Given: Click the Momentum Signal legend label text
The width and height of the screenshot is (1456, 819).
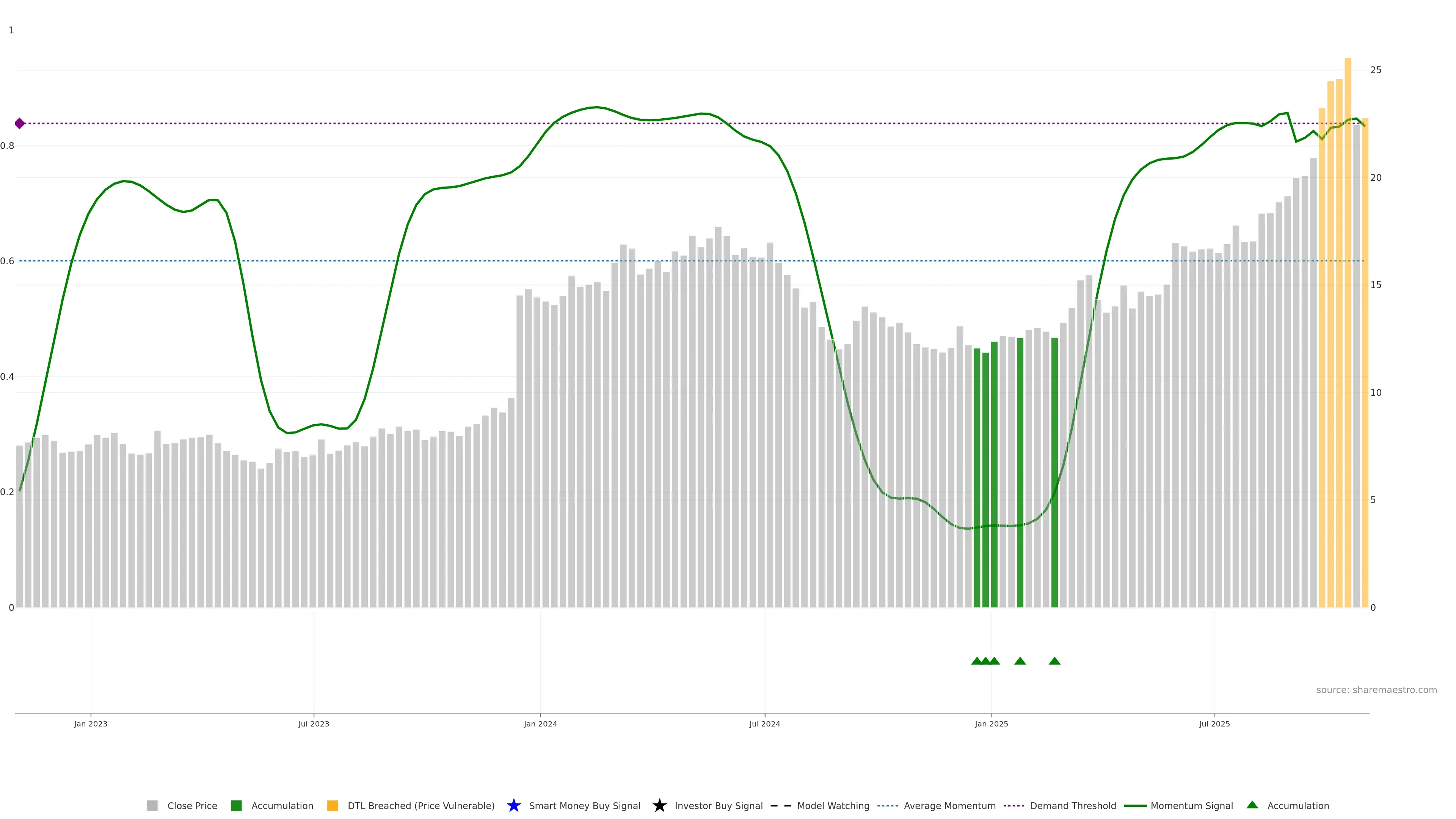Looking at the screenshot, I should point(1191,805).
